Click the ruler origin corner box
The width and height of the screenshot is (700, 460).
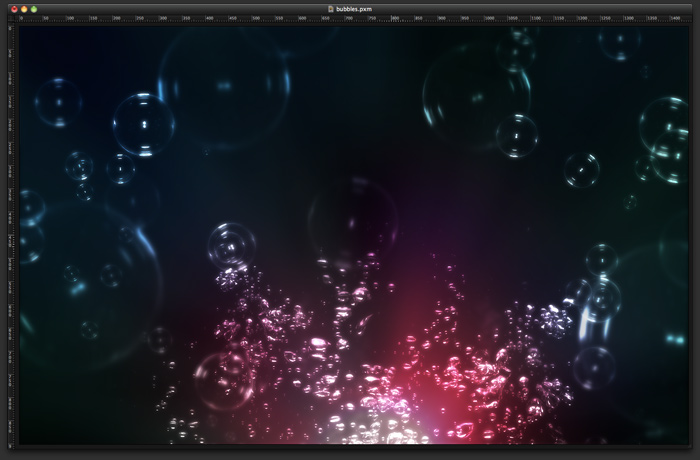pos(13,19)
